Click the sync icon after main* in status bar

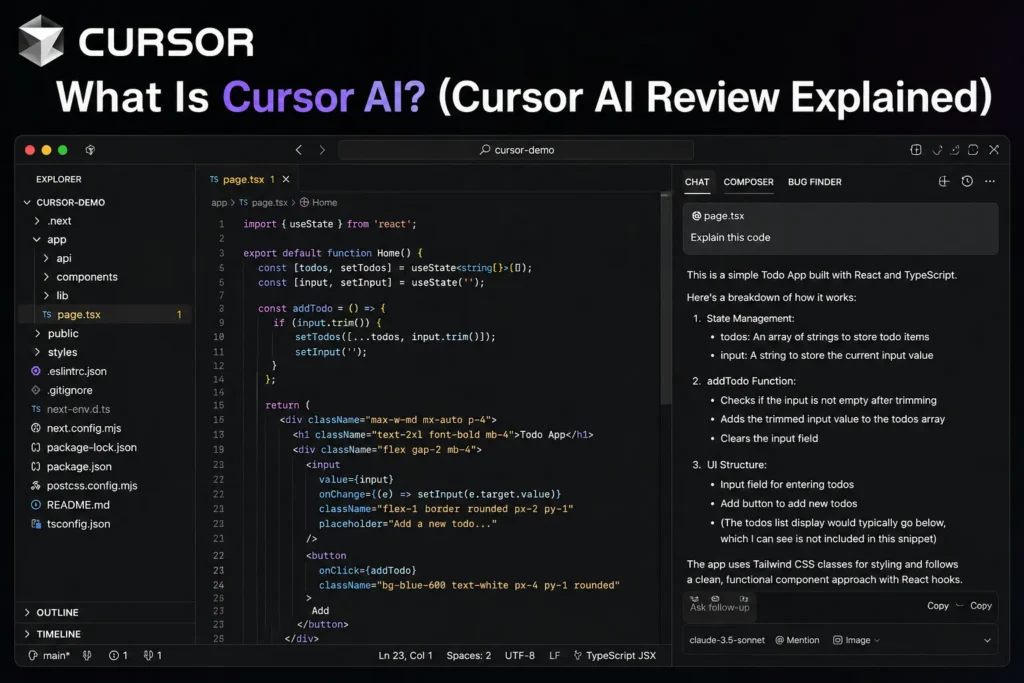point(87,655)
